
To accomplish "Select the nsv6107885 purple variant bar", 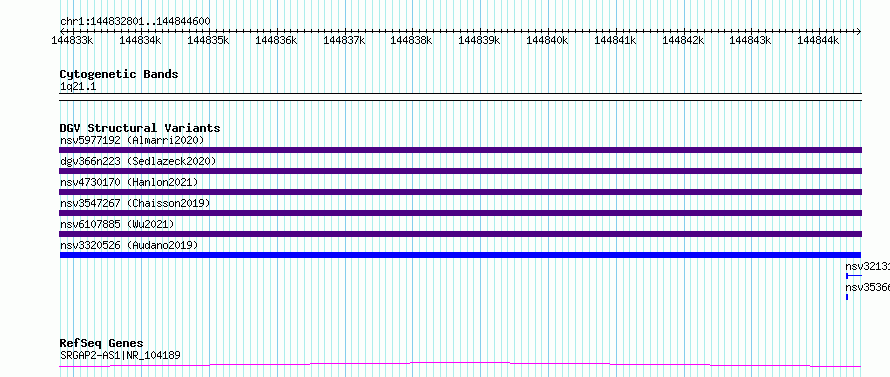I will click(x=460, y=234).
